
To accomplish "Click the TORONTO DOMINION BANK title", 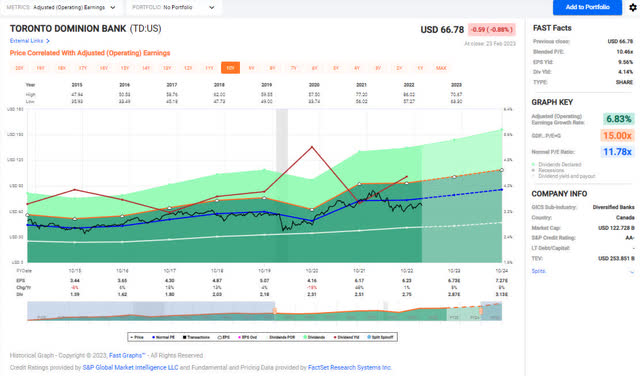I will pyautogui.click(x=68, y=29).
